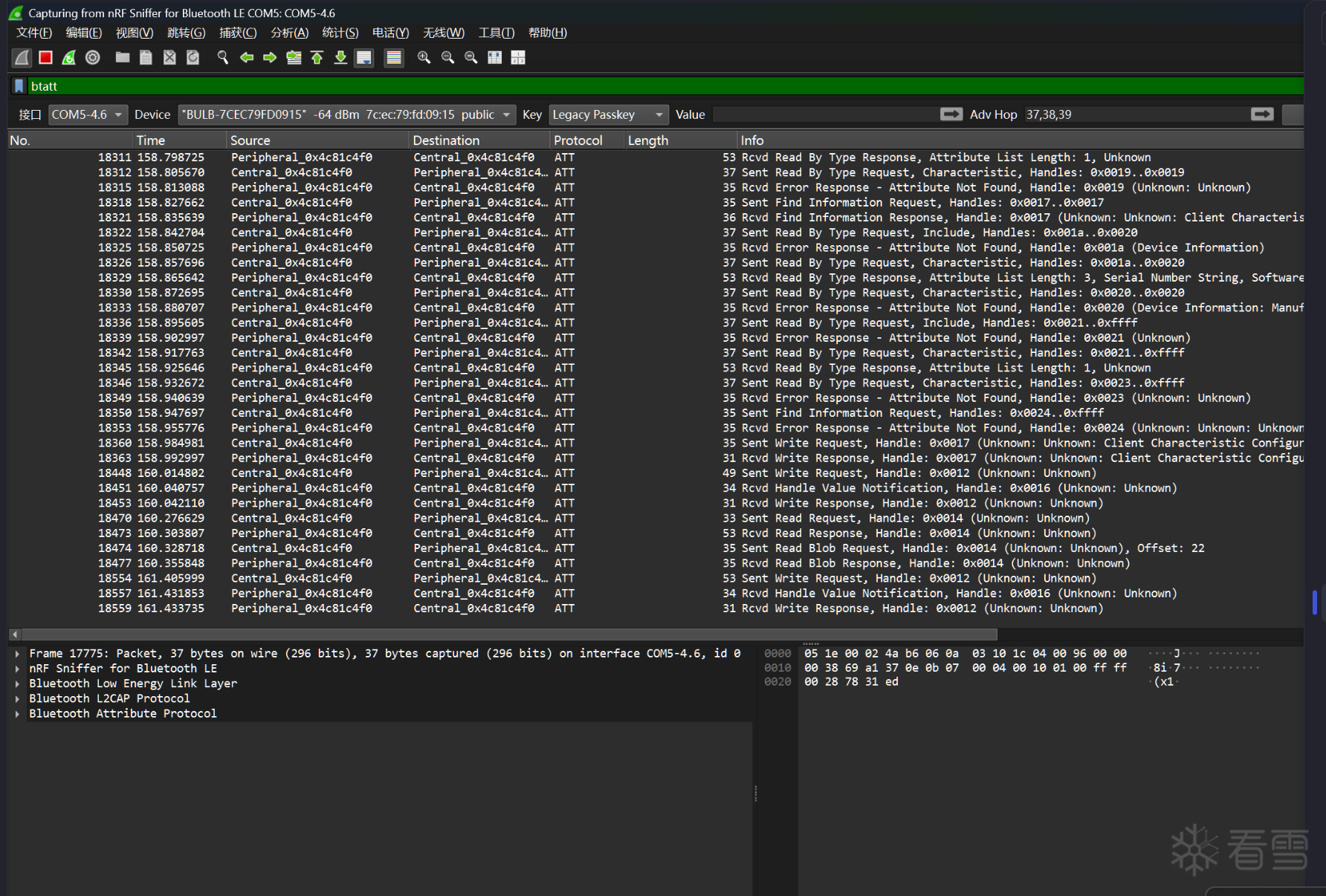Select packet 18559 Rcvd Write Response row
The image size is (1326, 896).
(x=656, y=608)
